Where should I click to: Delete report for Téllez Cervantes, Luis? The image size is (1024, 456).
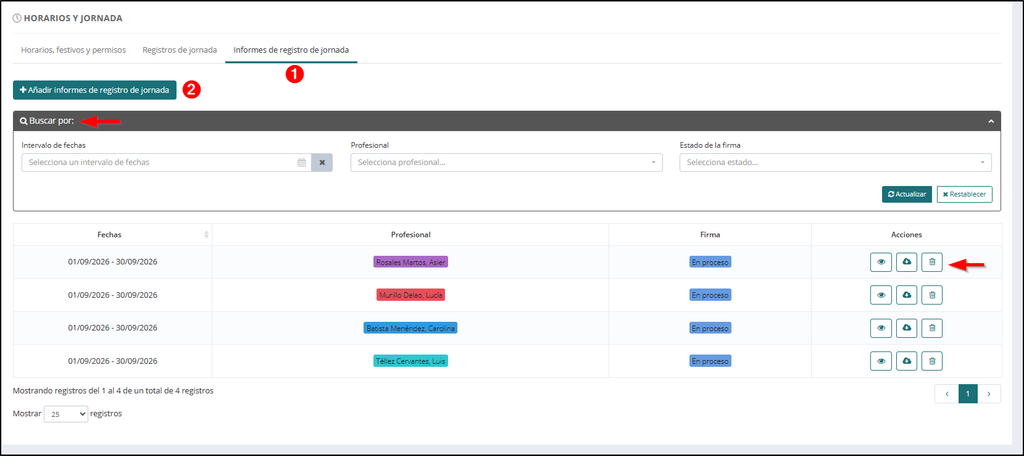pyautogui.click(x=932, y=361)
